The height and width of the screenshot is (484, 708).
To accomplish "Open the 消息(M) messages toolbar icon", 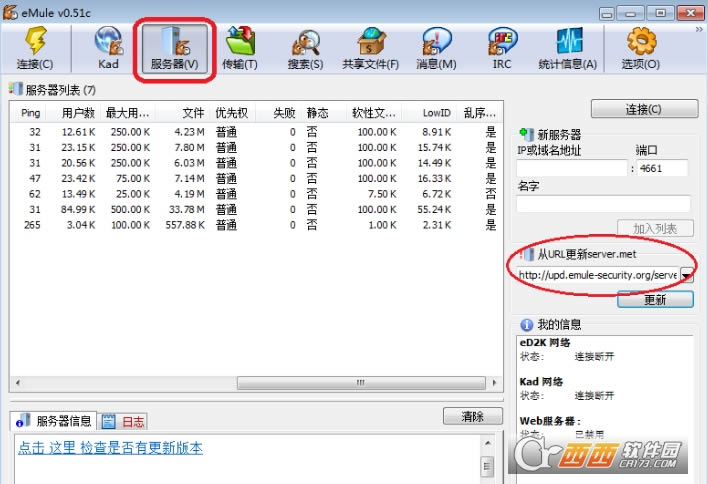I will click(436, 48).
